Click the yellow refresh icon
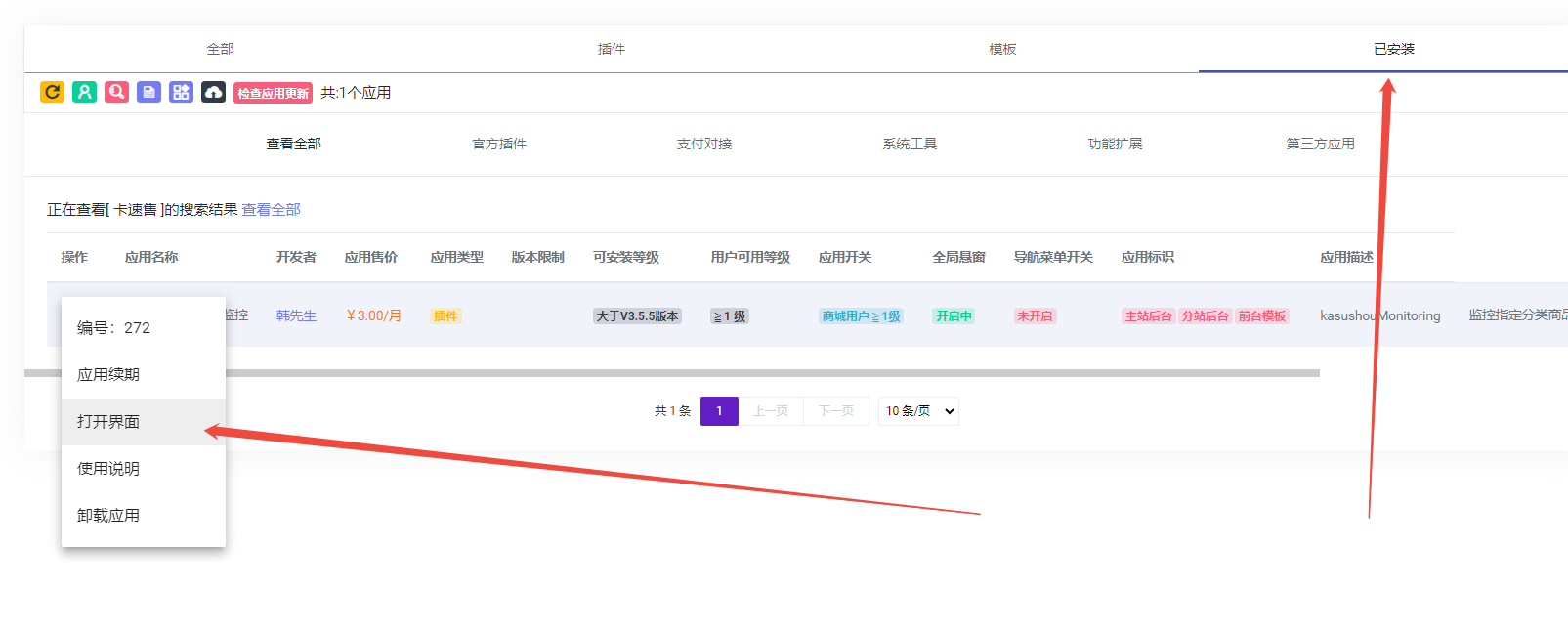Image resolution: width=1568 pixels, height=631 pixels. tap(52, 92)
